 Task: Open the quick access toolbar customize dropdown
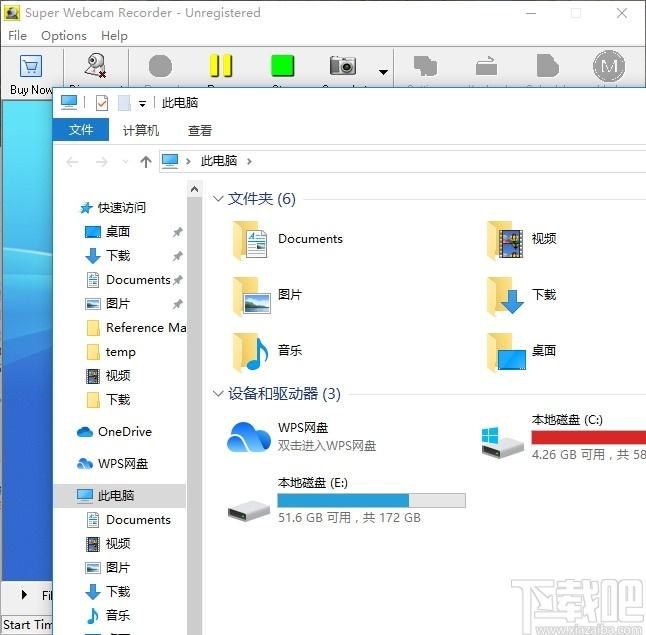point(142,104)
